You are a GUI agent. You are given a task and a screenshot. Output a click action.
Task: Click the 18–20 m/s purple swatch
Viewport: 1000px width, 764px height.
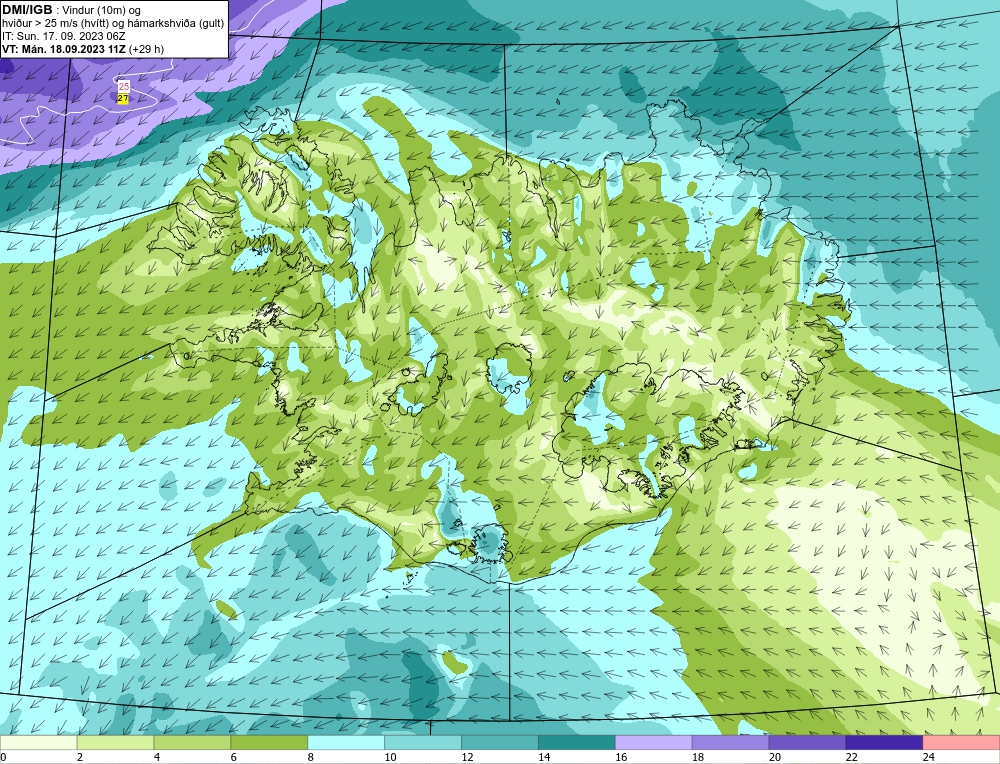coord(730,743)
